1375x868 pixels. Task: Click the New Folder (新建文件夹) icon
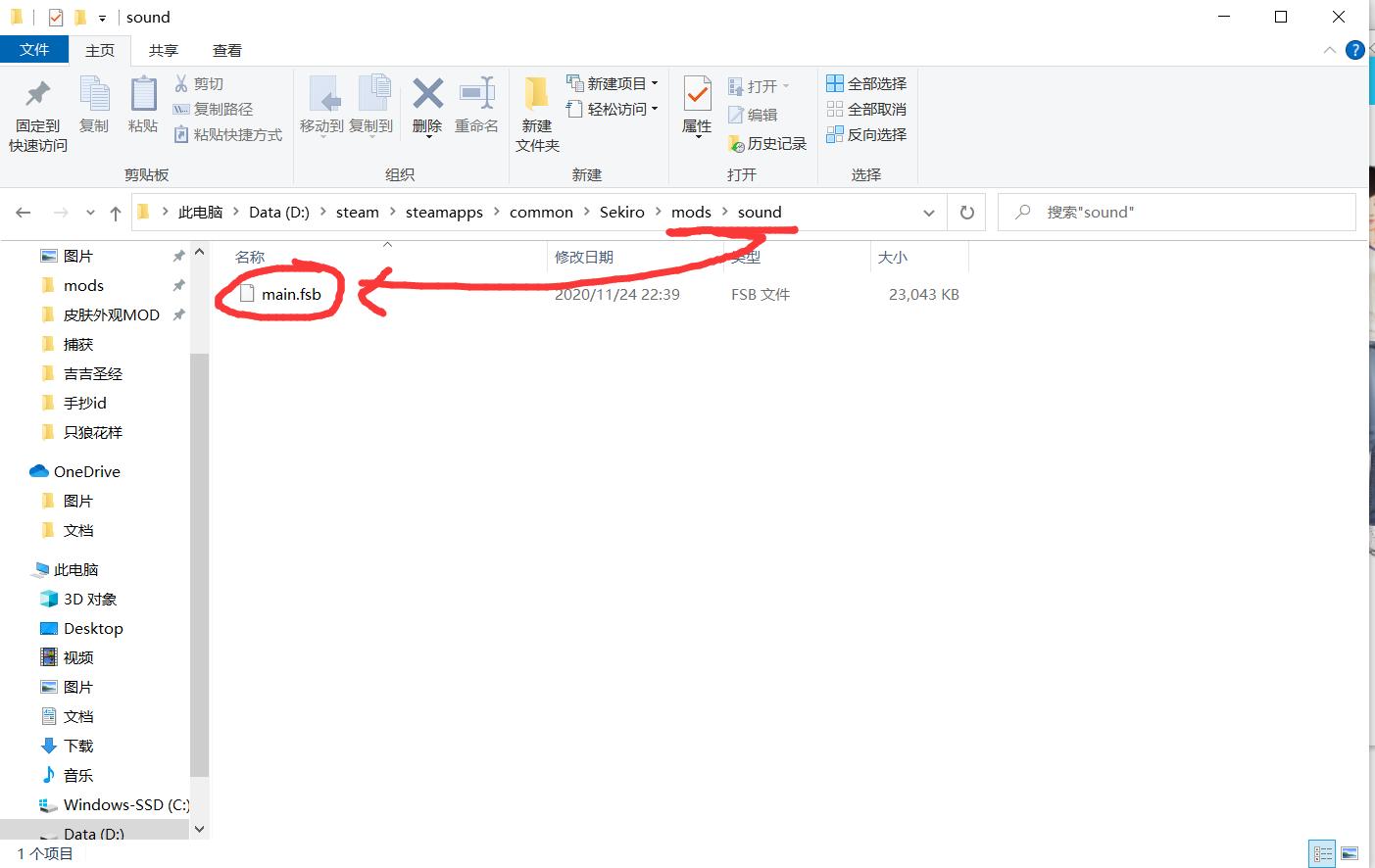click(x=536, y=95)
